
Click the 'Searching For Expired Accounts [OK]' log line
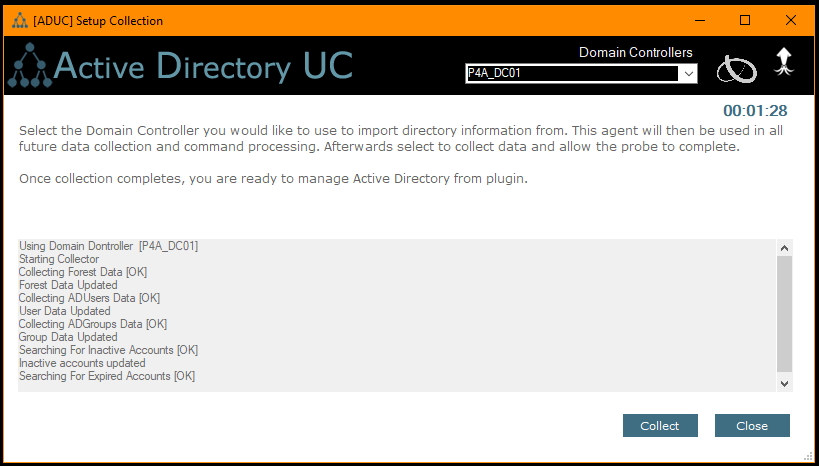[x=107, y=376]
